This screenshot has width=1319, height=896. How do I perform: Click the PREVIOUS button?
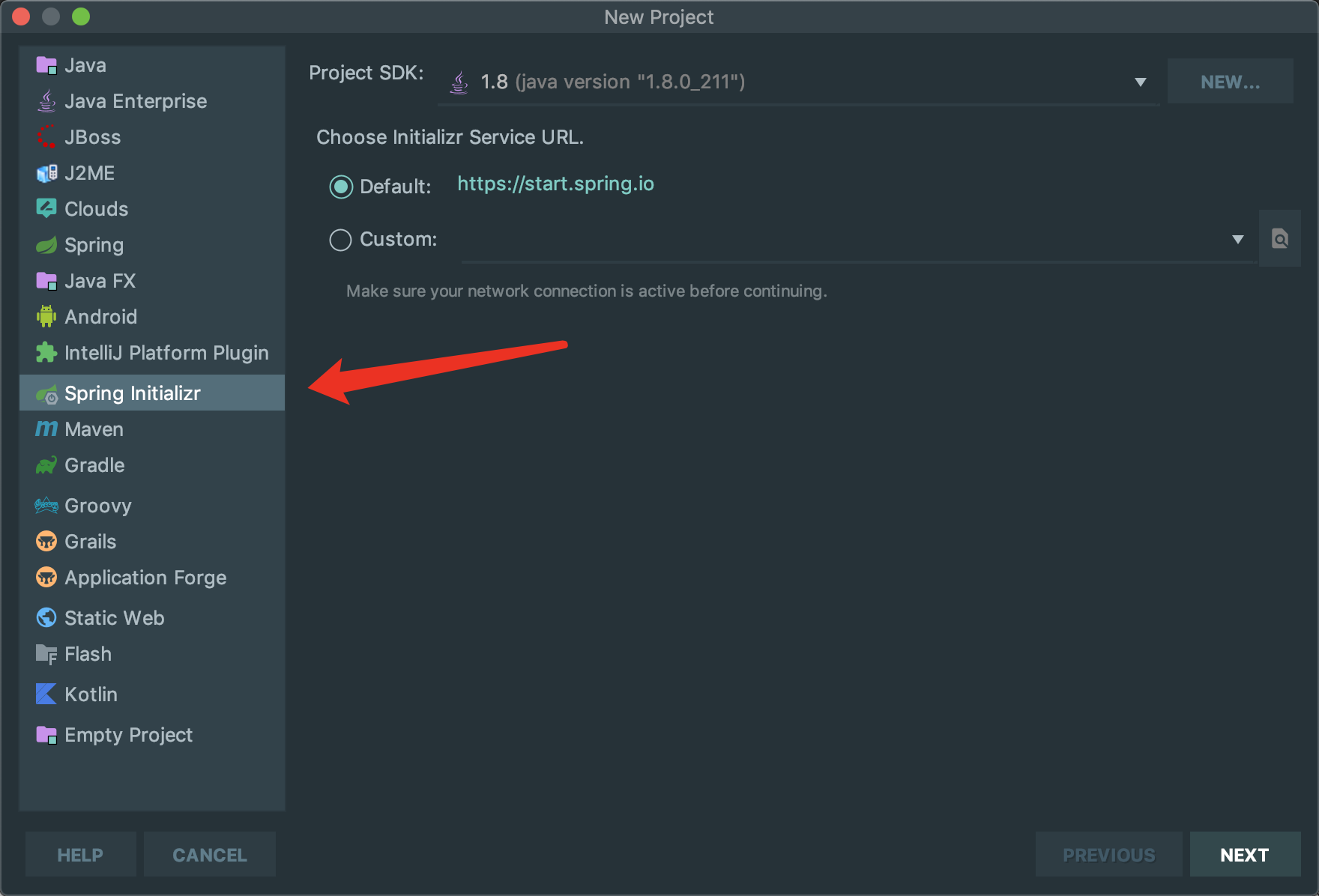tap(1109, 855)
